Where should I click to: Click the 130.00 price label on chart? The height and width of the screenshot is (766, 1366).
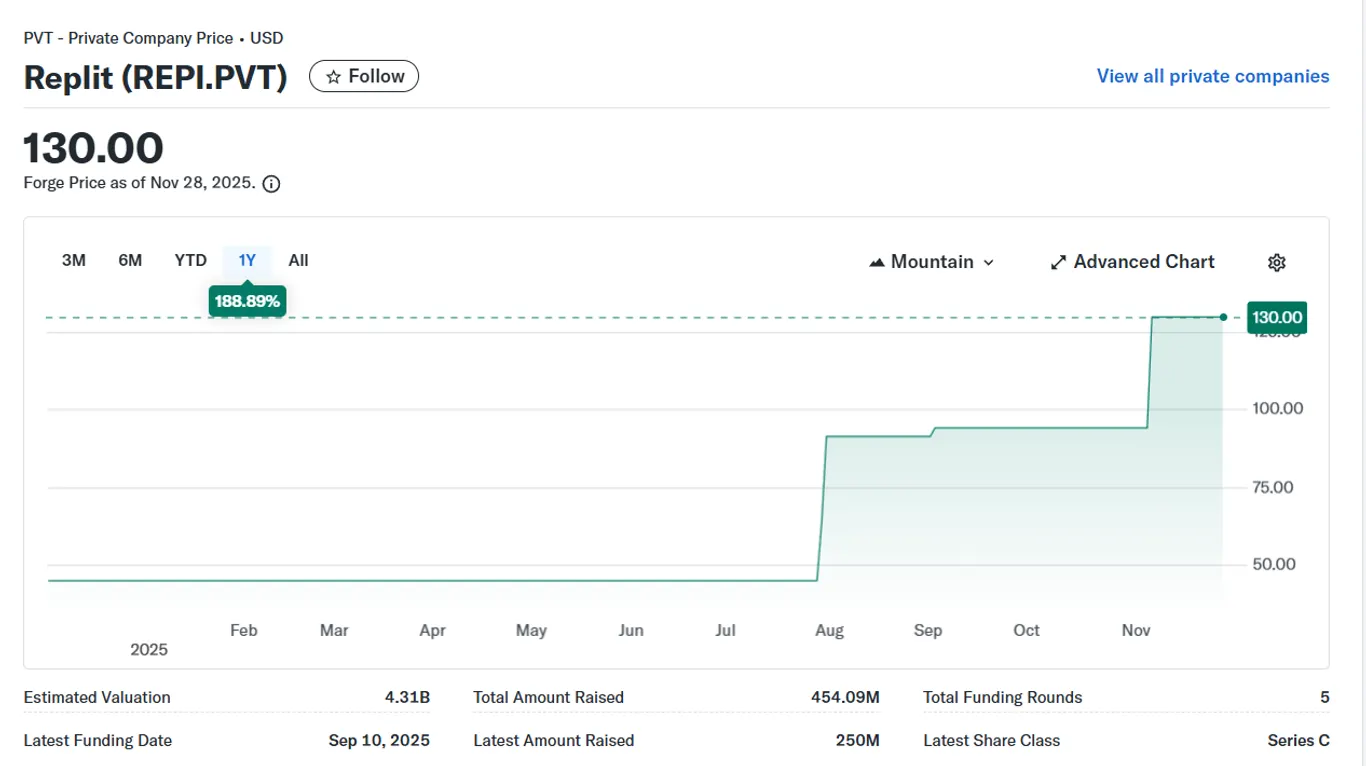point(1277,318)
